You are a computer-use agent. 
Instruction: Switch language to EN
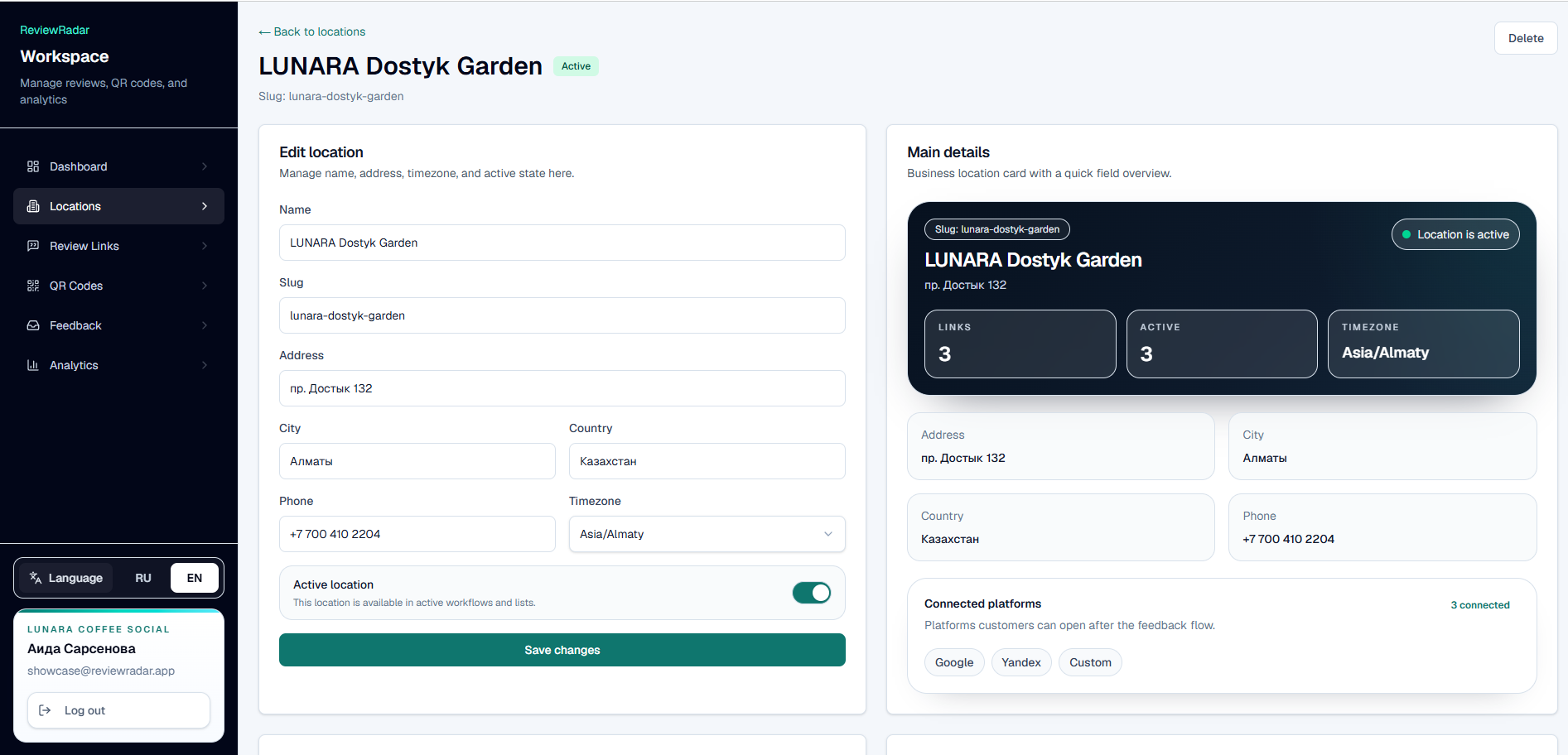pos(195,578)
